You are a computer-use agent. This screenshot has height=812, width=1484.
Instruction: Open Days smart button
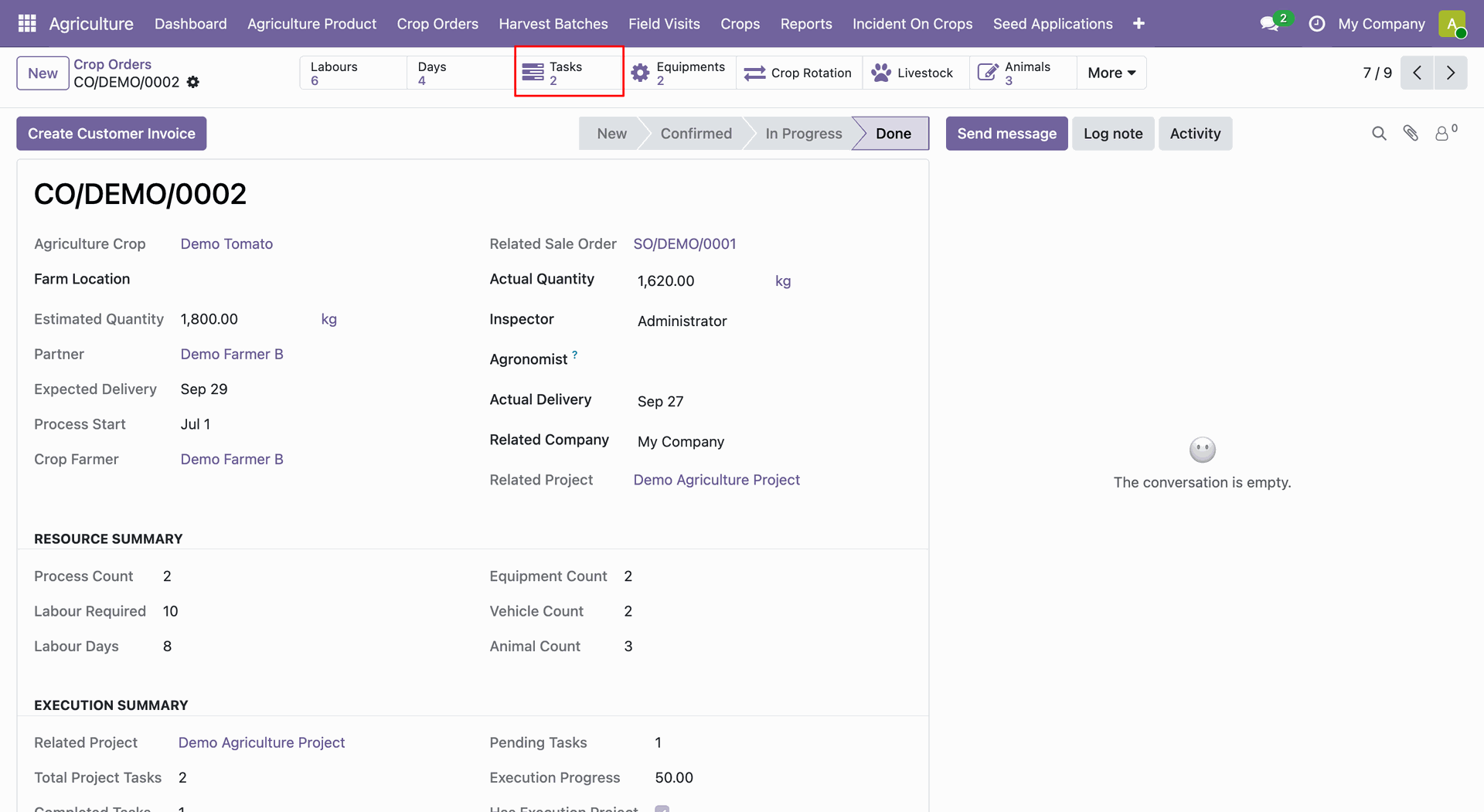[461, 73]
